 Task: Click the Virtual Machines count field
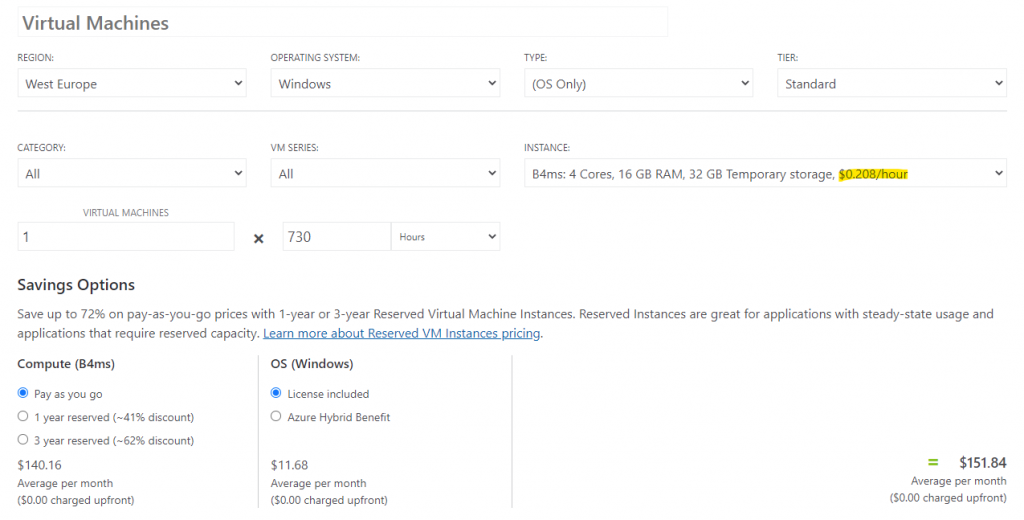(126, 236)
